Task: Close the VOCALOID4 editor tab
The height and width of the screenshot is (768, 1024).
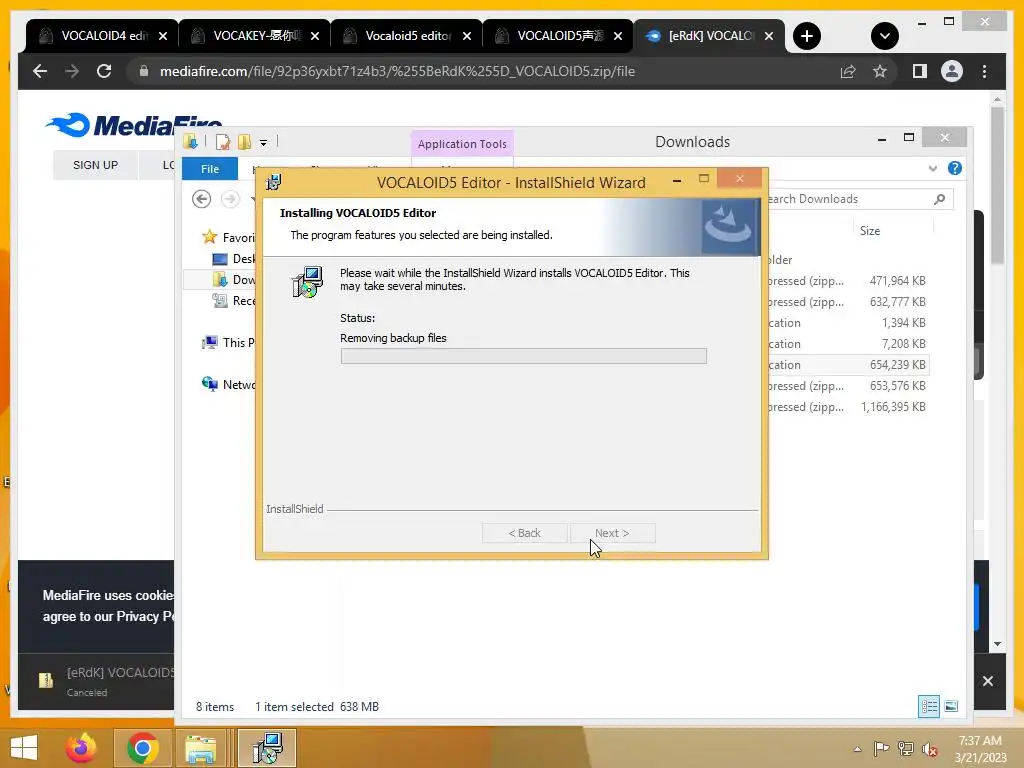Action: pyautogui.click(x=163, y=36)
